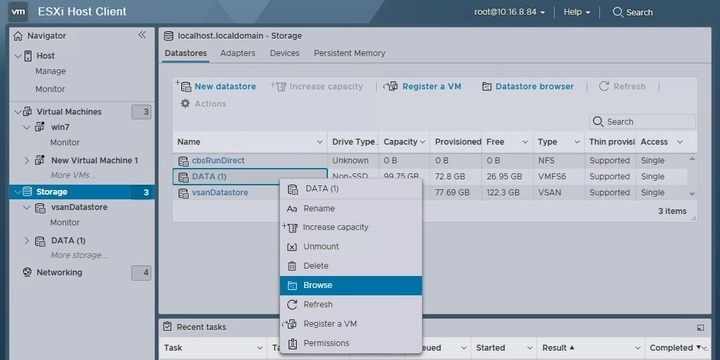
Task: Click the datastore list scrollbar down arrow
Action: [x=692, y=194]
